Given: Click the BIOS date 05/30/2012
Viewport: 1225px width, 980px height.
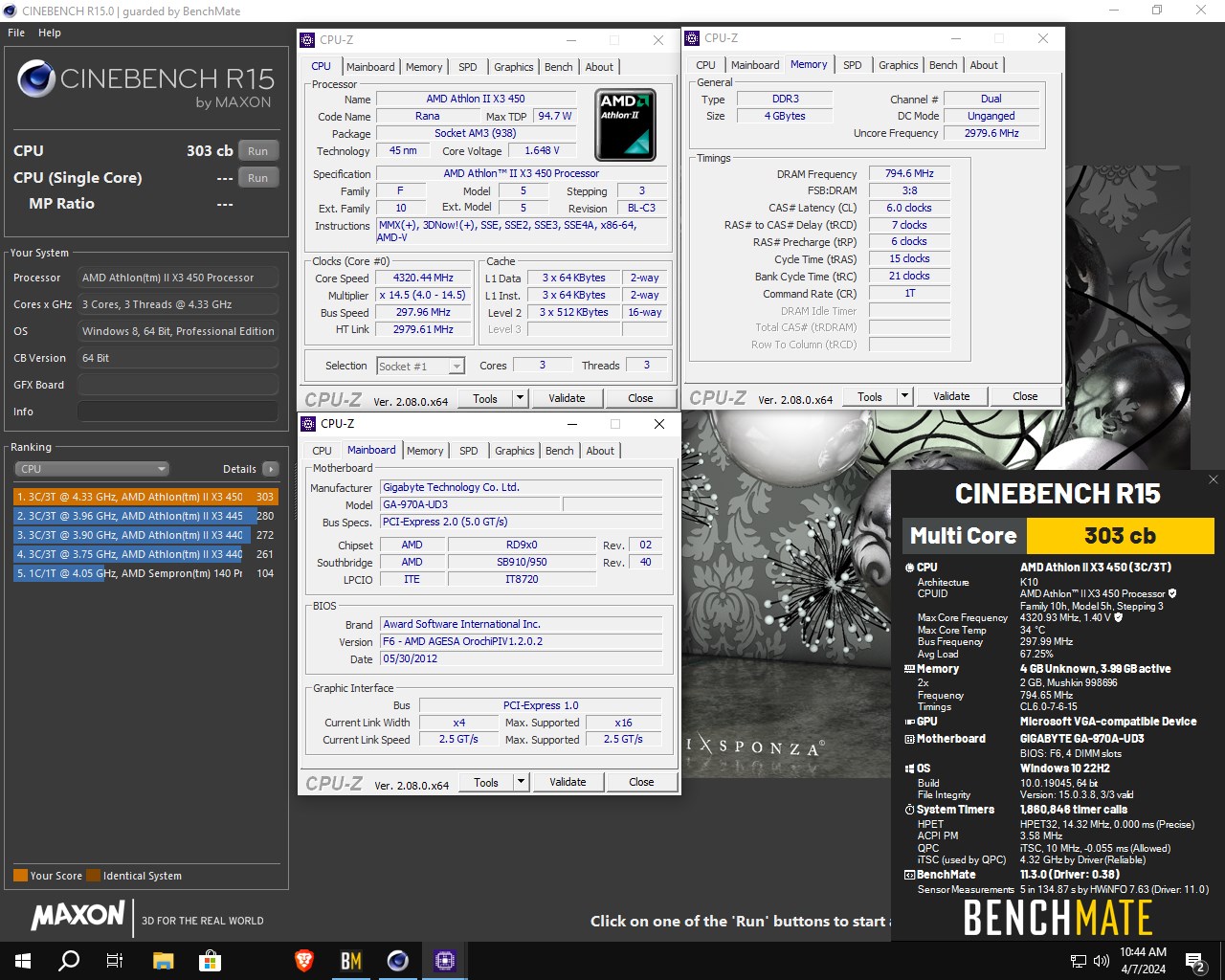Looking at the screenshot, I should pyautogui.click(x=522, y=658).
